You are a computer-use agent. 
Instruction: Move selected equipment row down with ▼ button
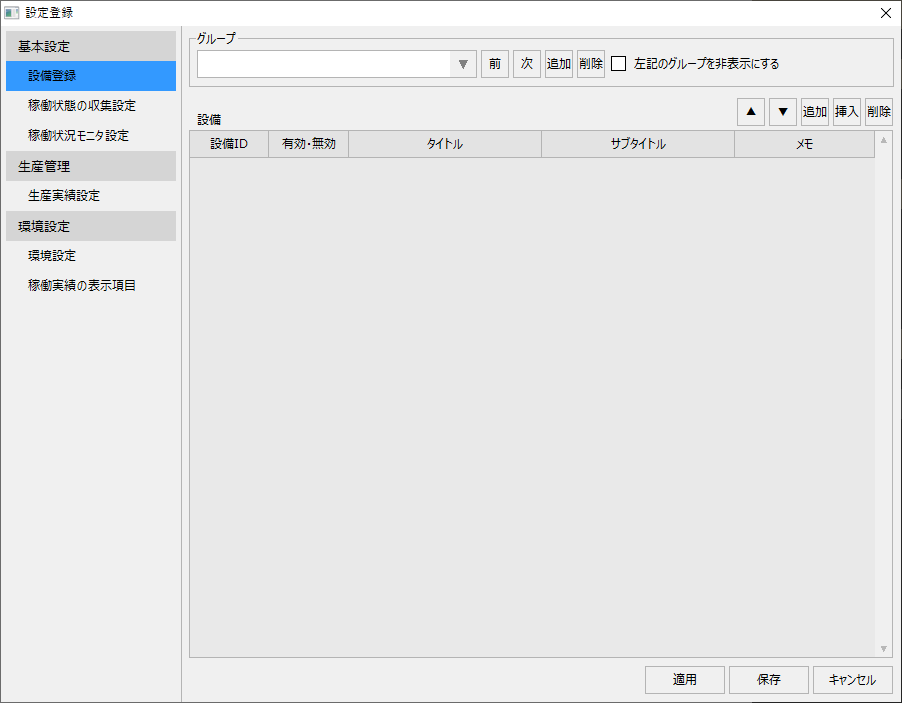(x=782, y=111)
